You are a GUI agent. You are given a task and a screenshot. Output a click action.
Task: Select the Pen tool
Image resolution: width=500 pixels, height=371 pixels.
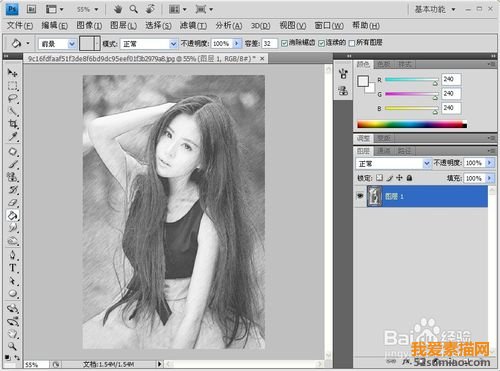(13, 255)
